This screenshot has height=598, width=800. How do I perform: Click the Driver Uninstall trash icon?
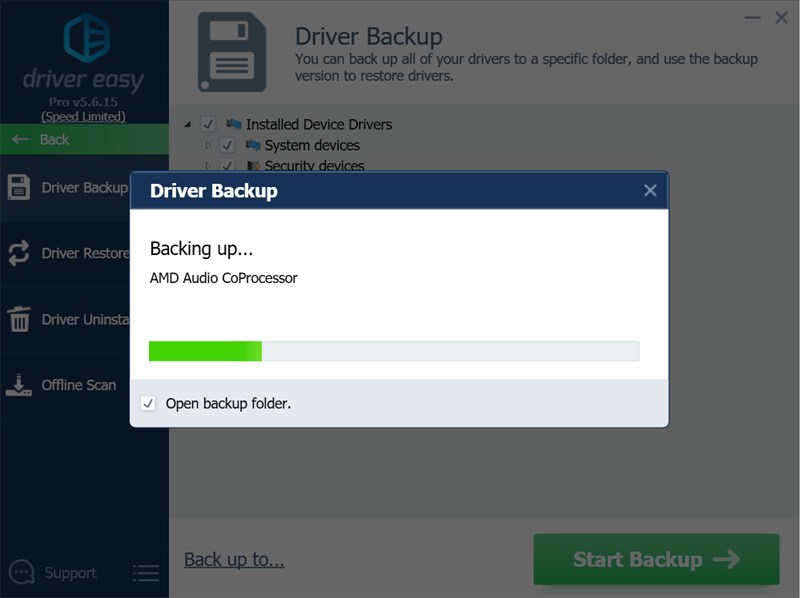(19, 320)
